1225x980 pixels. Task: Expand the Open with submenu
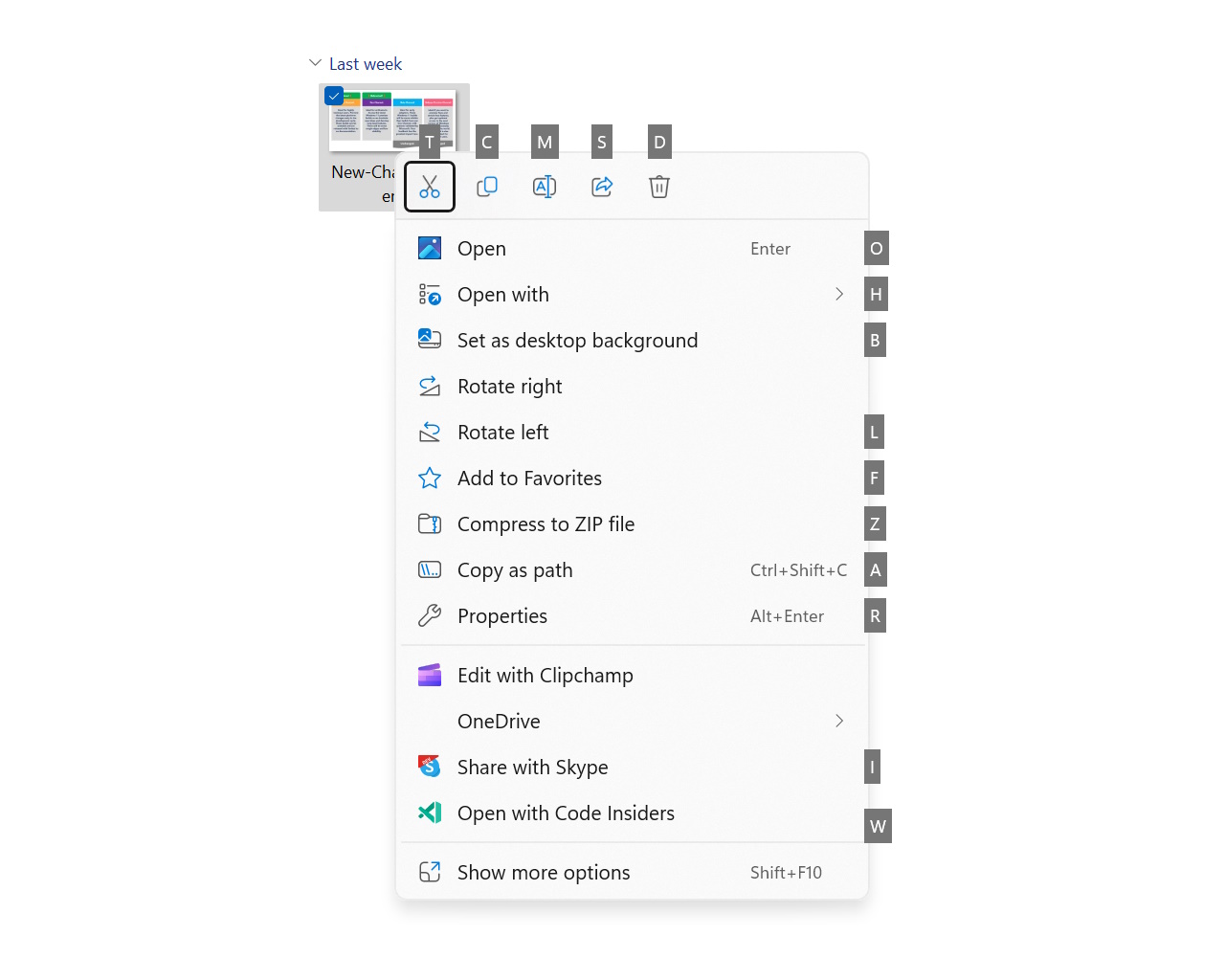pyautogui.click(x=839, y=294)
